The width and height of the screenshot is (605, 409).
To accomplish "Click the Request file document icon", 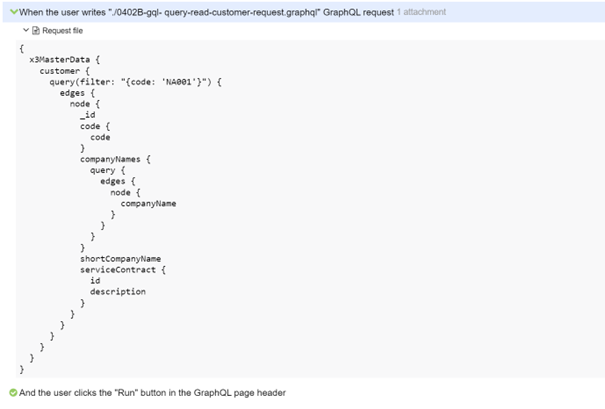I will click(35, 31).
